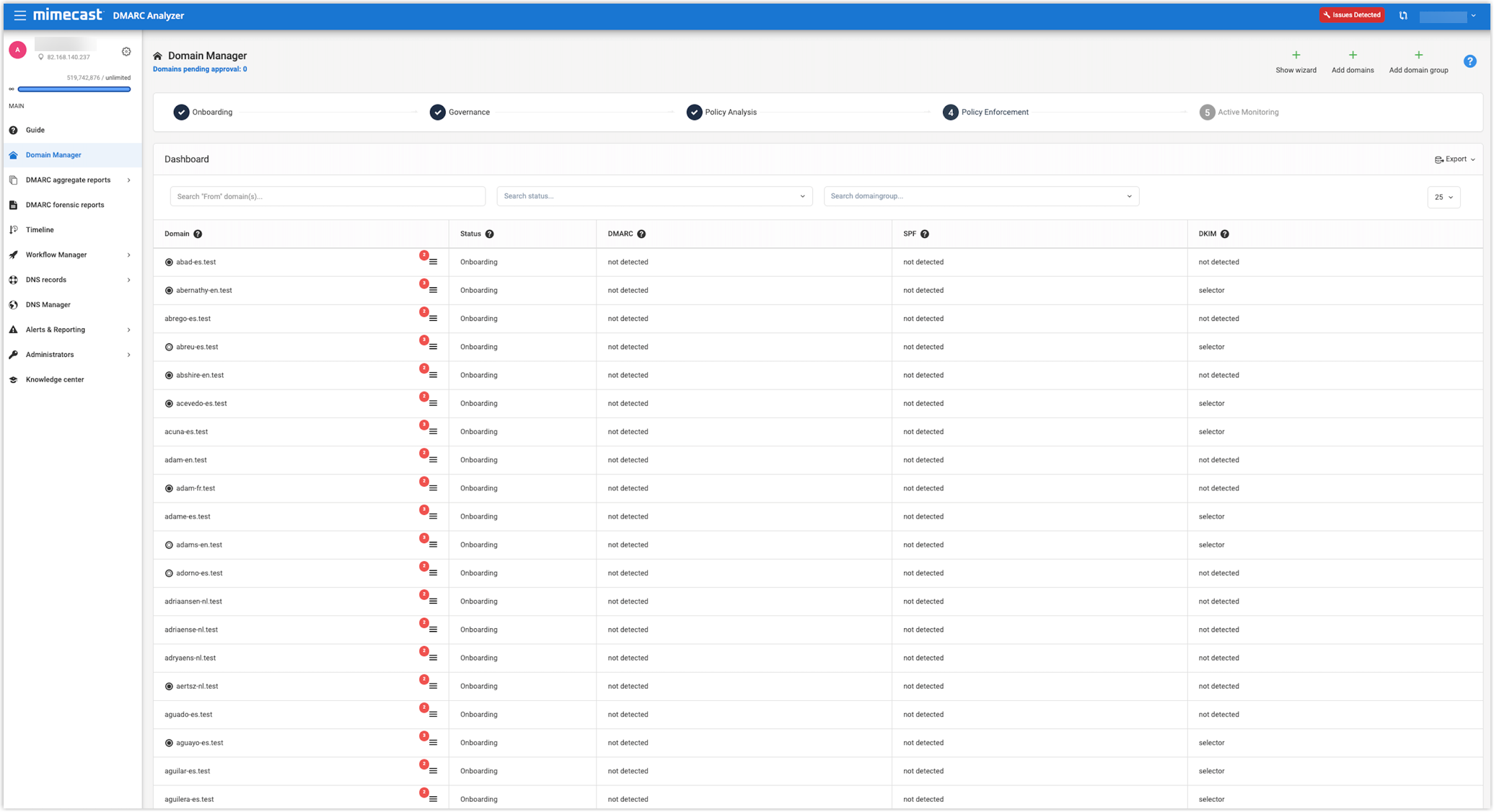Open the Search status dropdown
The height and width of the screenshot is (812, 1494).
(654, 195)
